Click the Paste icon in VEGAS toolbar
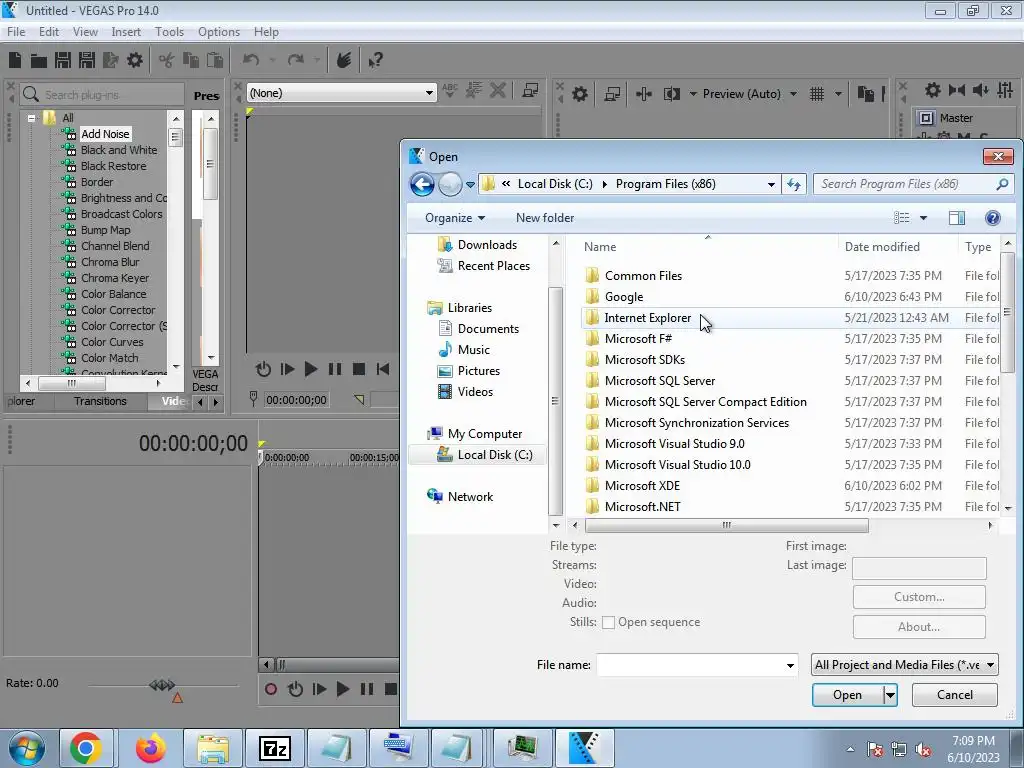Image resolution: width=1024 pixels, height=768 pixels. 215,60
